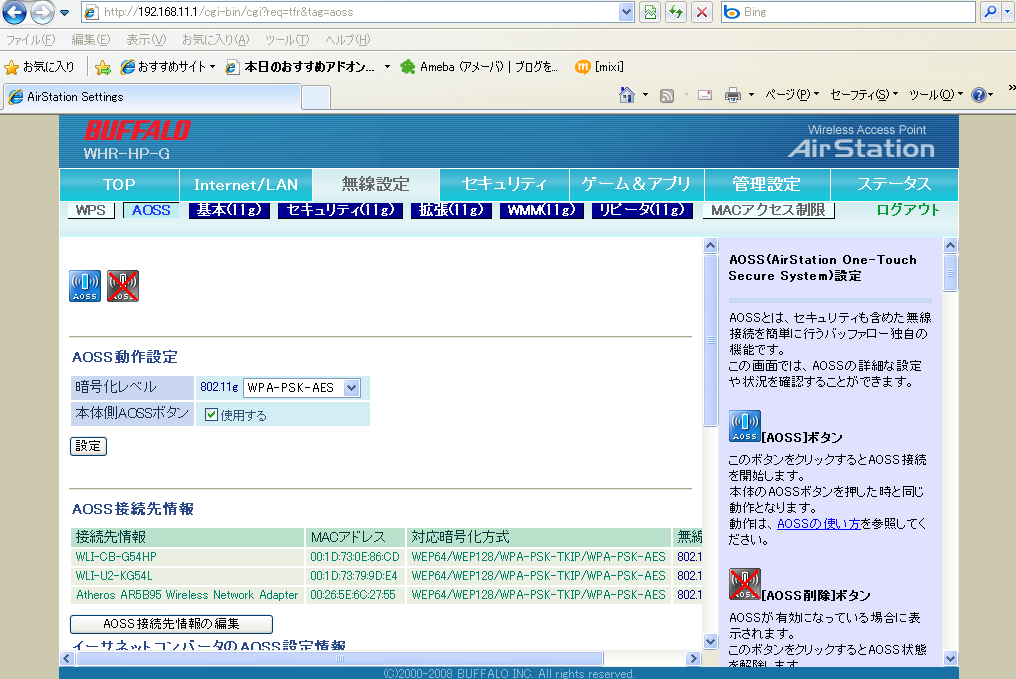Viewport: 1016px width, 679px height.
Task: Click the Read Mail icon
Action: point(705,95)
